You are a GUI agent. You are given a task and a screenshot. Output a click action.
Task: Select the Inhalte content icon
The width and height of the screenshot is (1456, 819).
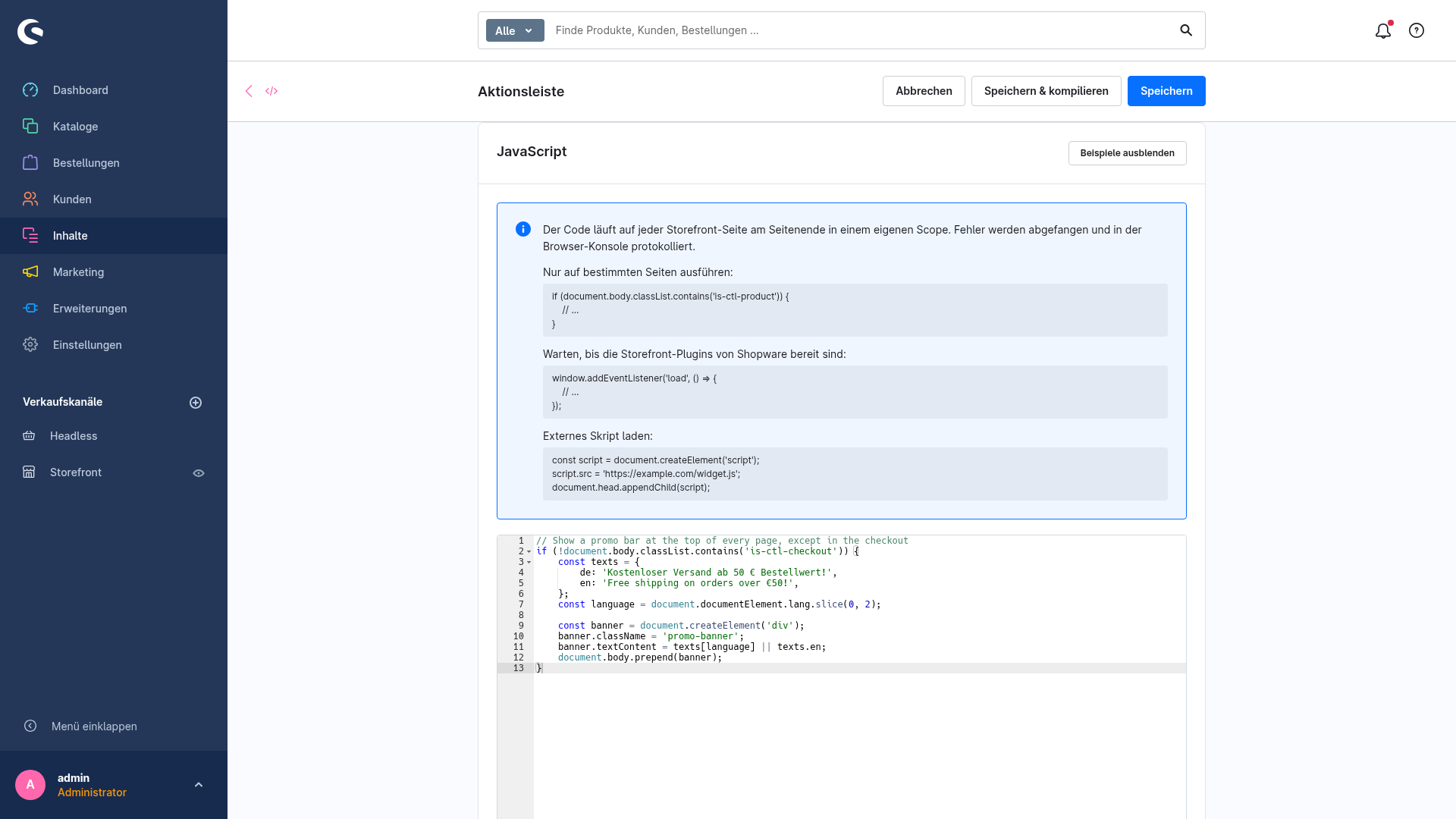coord(30,236)
